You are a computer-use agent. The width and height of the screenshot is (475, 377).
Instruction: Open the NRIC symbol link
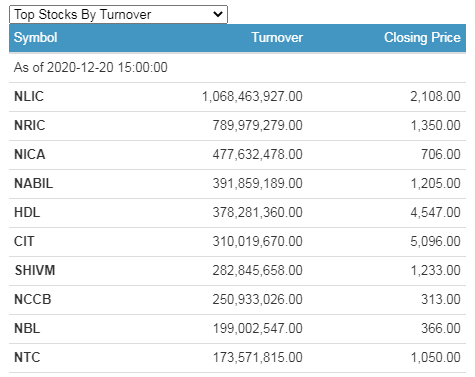coord(30,125)
